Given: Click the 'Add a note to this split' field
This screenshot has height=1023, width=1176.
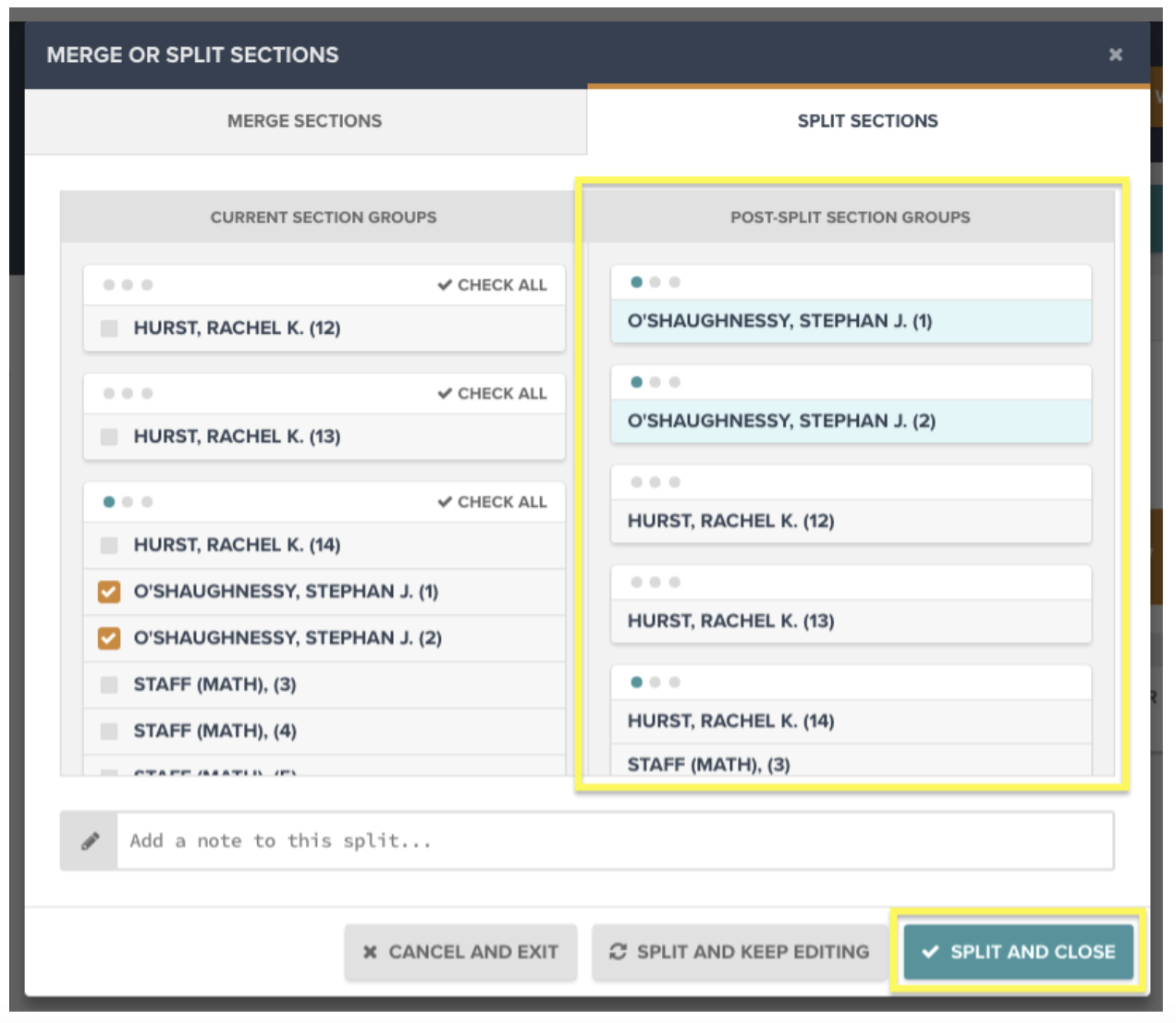Looking at the screenshot, I should [614, 841].
